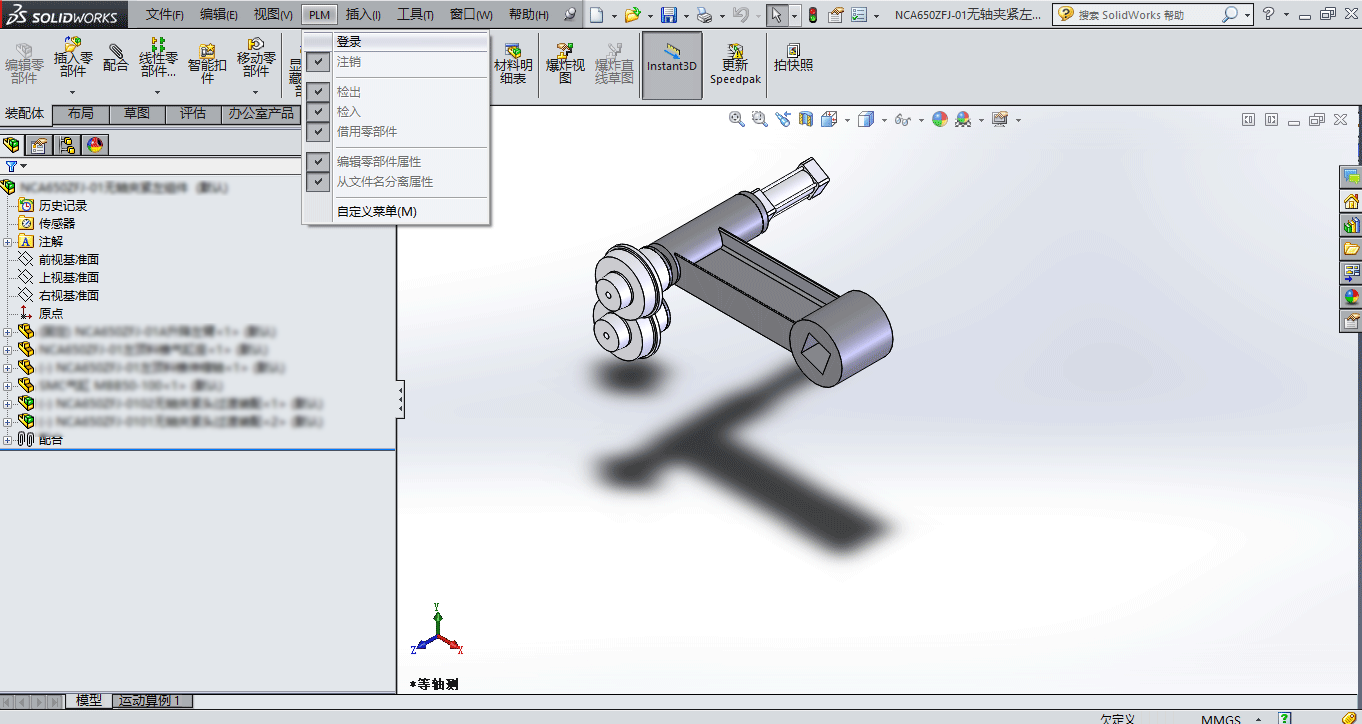Open the 插入零部件 dropdown arrow
The width and height of the screenshot is (1362, 724).
pyautogui.click(x=73, y=93)
